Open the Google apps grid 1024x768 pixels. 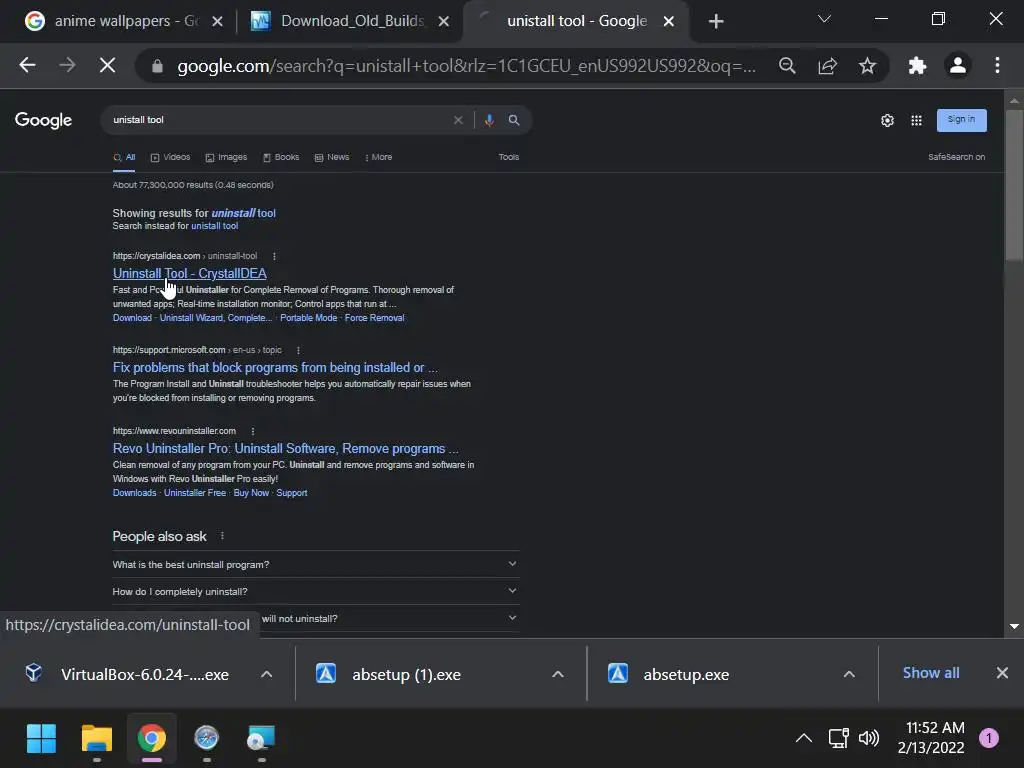(916, 120)
